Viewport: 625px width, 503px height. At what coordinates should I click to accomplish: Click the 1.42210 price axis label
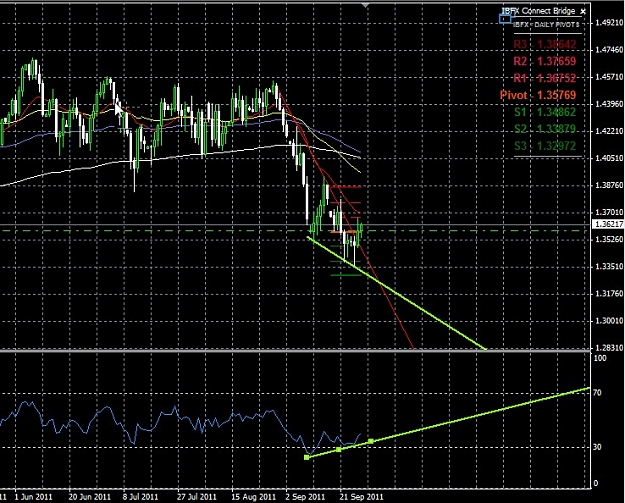tap(609, 131)
